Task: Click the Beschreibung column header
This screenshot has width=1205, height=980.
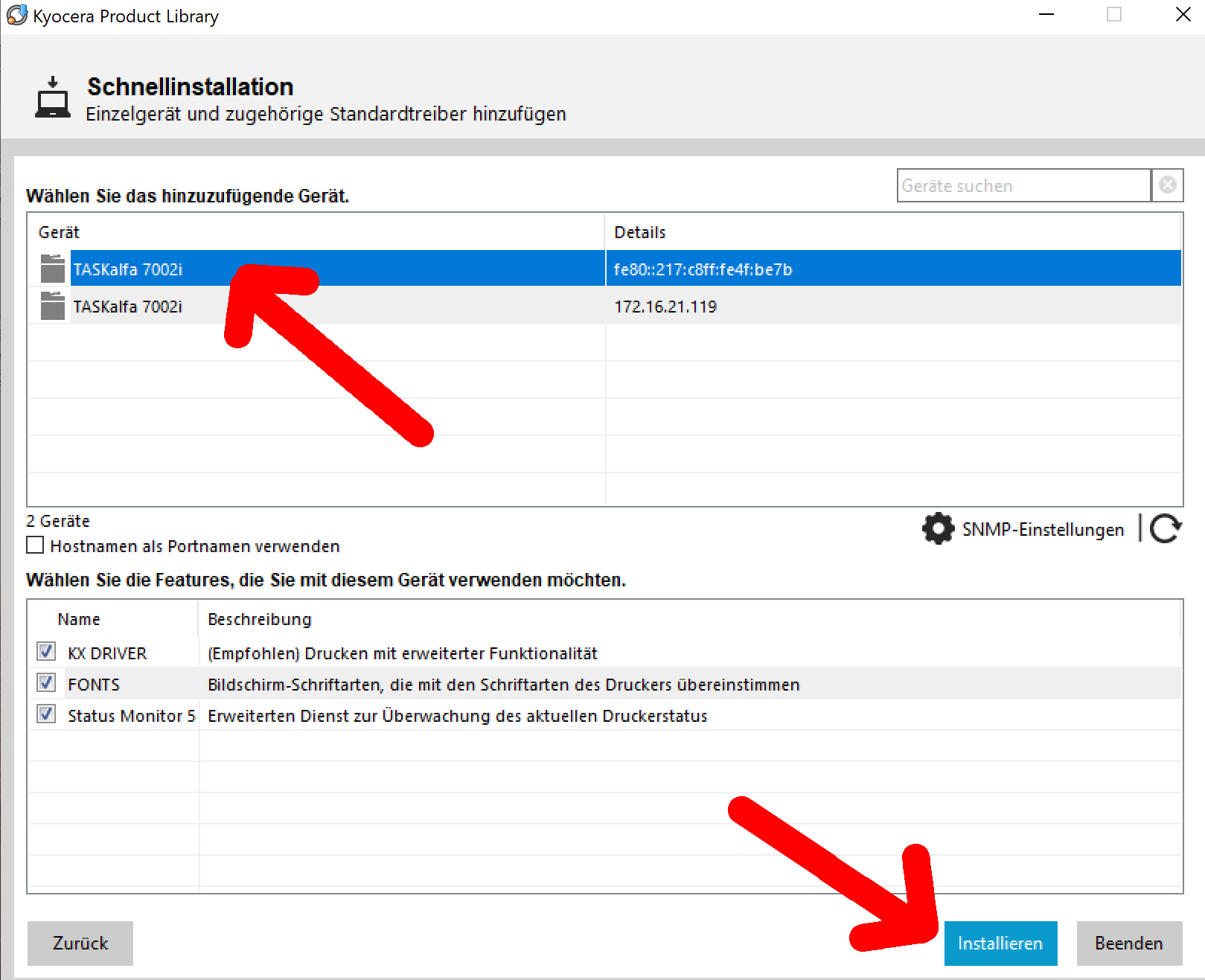Action: 259,619
